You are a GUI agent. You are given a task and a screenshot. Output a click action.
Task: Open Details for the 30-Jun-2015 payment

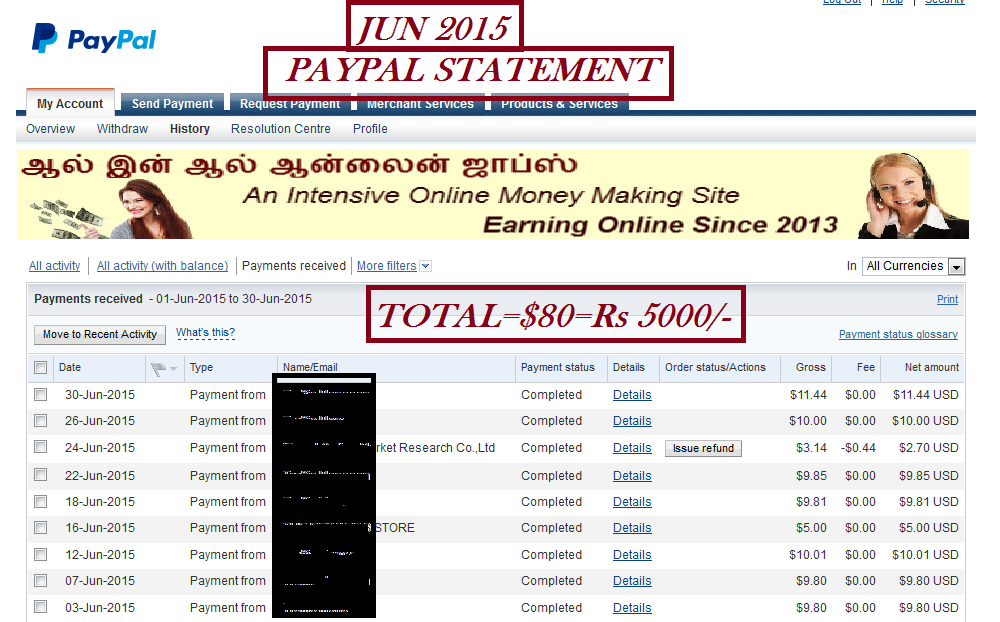click(632, 395)
